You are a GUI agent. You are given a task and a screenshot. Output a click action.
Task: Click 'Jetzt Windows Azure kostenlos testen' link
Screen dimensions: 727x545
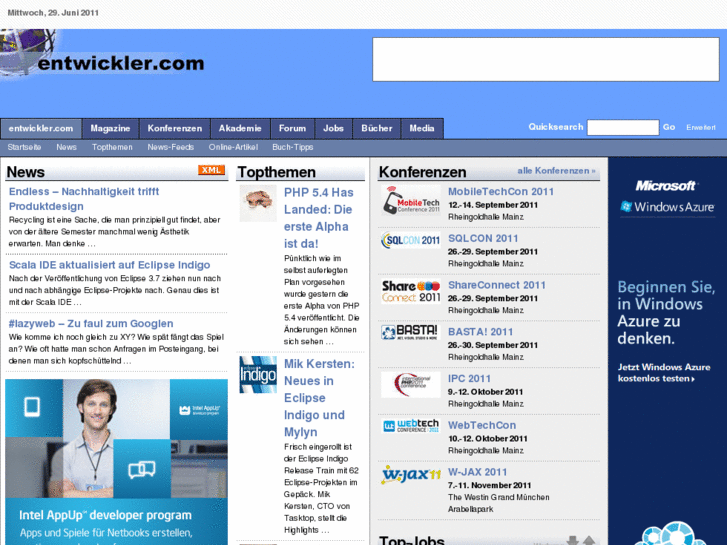[x=663, y=373]
